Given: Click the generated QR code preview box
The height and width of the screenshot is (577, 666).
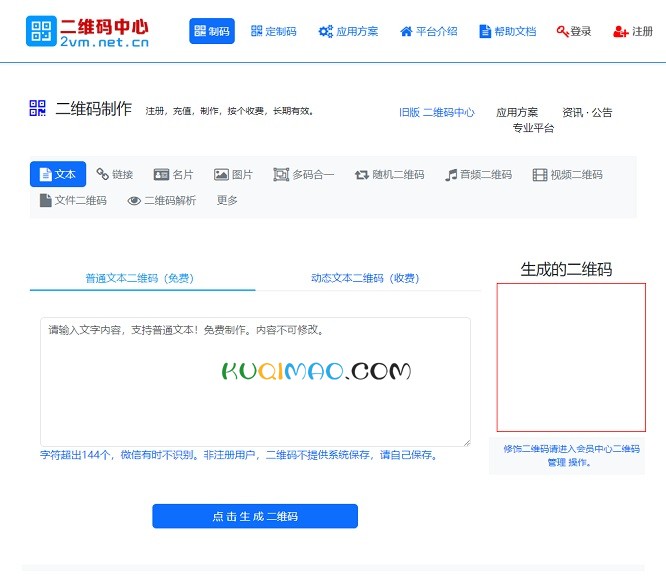Looking at the screenshot, I should click(x=571, y=357).
